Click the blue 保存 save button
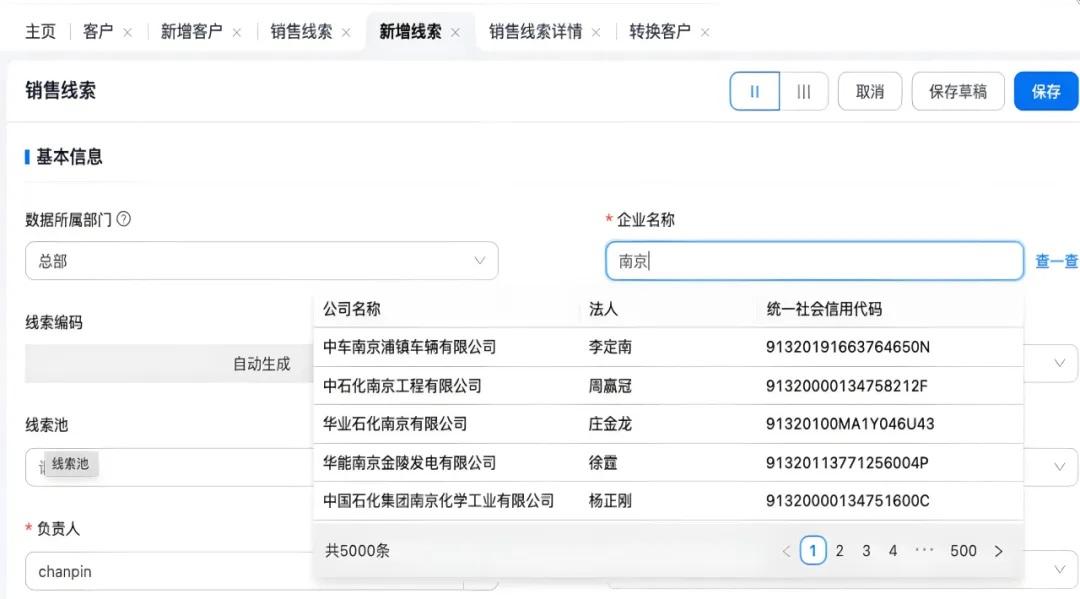Image resolution: width=1080 pixels, height=599 pixels. click(1046, 90)
